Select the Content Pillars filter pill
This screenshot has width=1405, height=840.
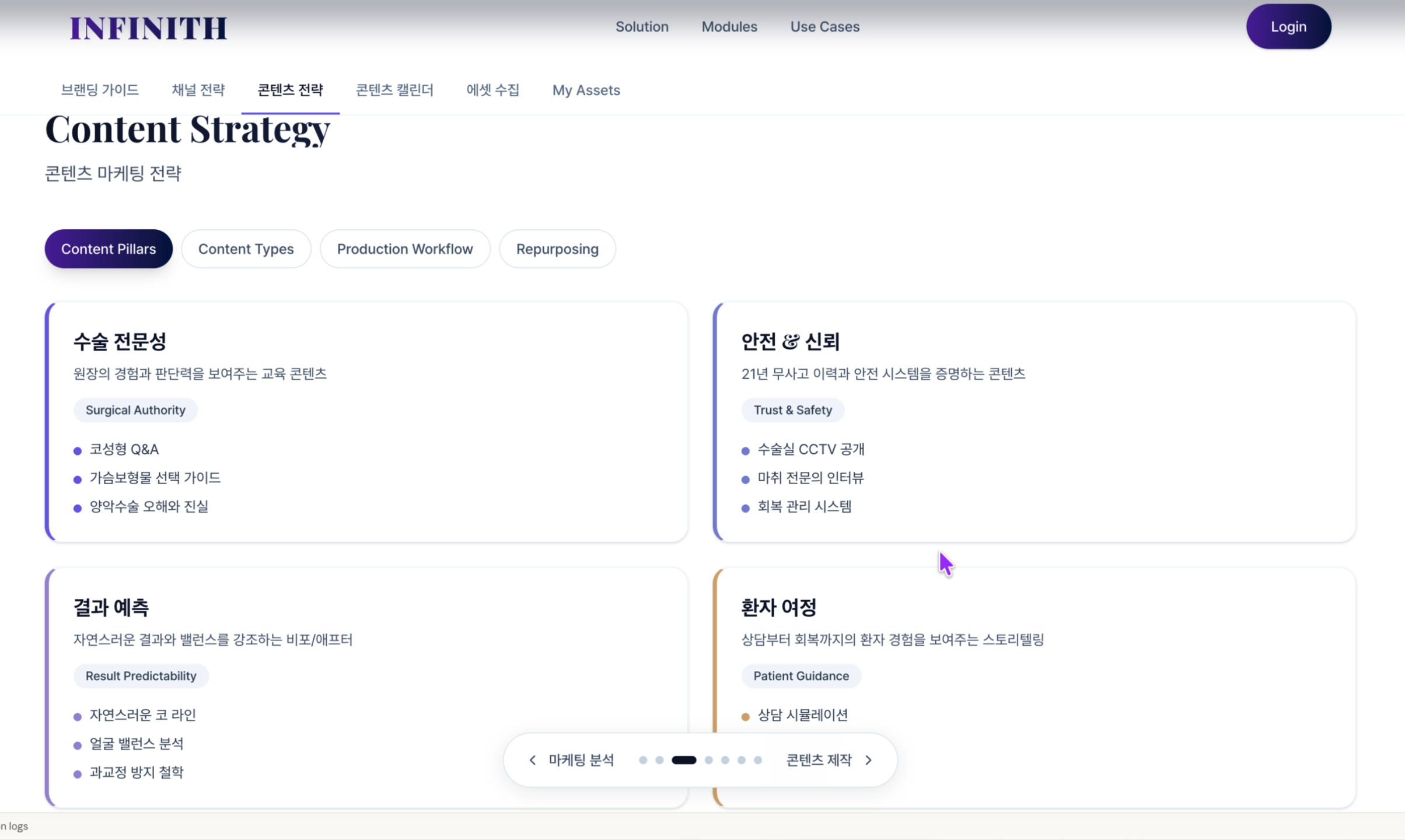click(x=109, y=249)
